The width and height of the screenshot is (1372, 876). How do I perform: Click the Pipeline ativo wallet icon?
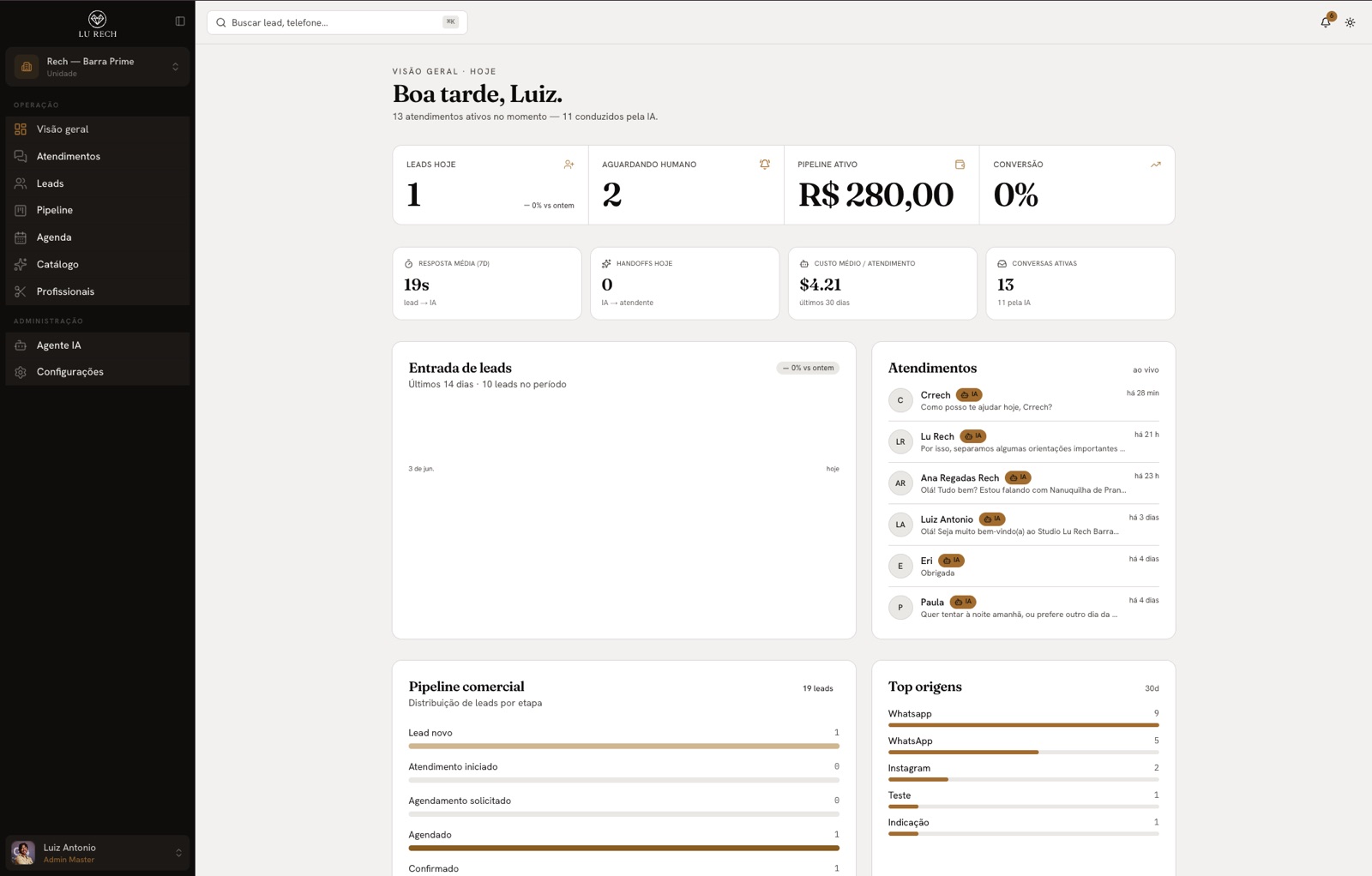click(x=960, y=165)
